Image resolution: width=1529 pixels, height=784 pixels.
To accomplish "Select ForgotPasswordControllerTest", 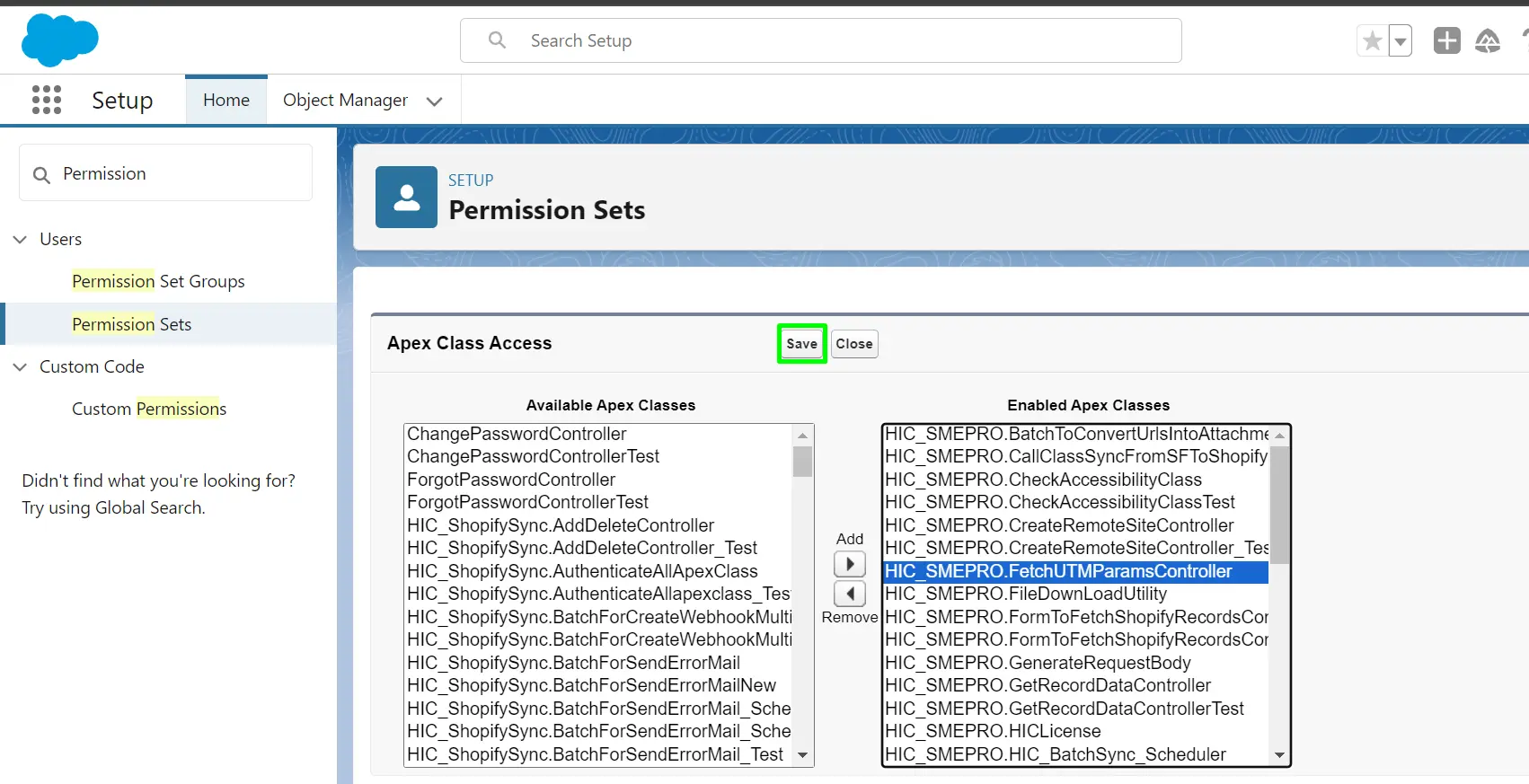I will 598,502.
